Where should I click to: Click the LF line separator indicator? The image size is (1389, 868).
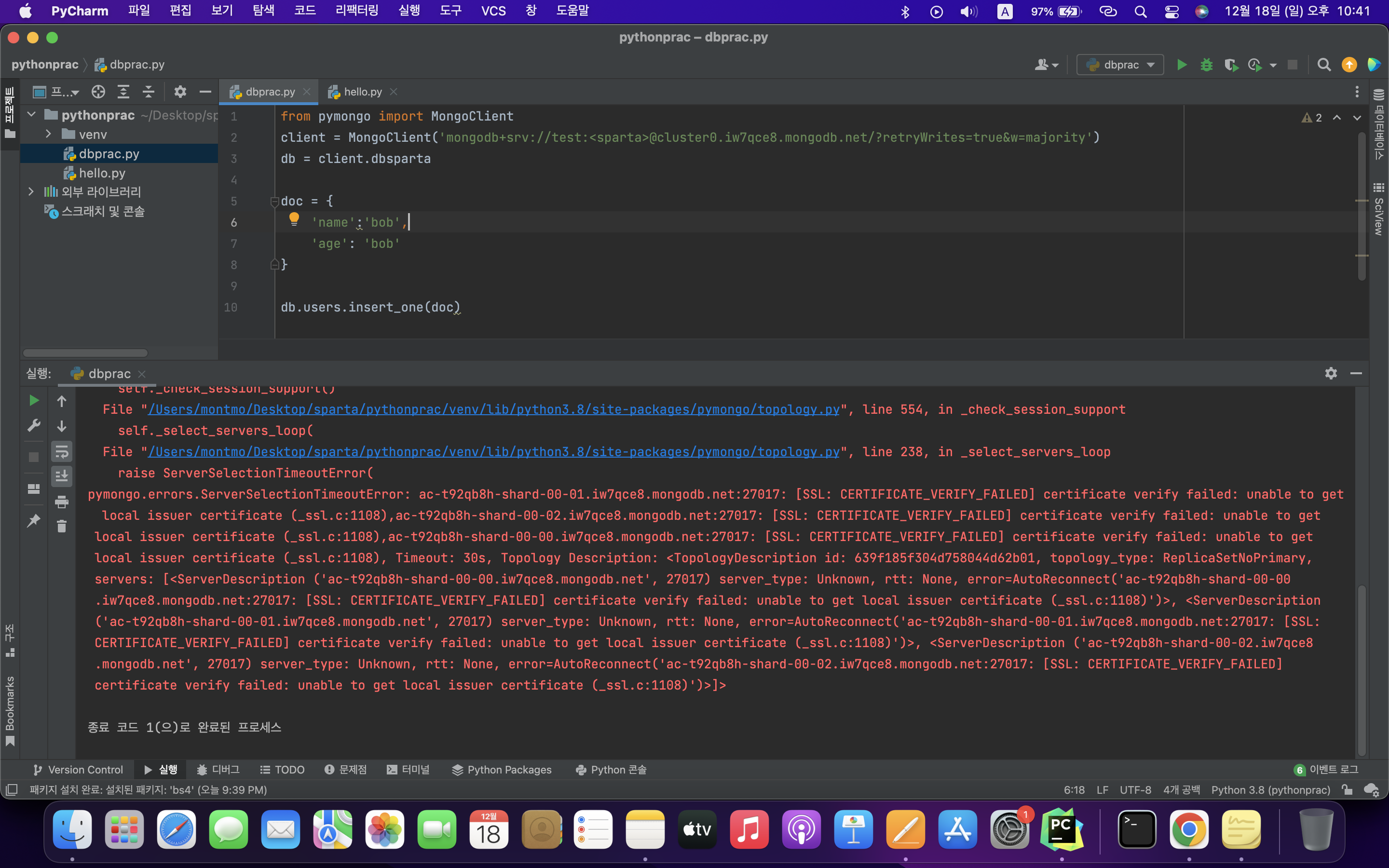pos(1102,789)
